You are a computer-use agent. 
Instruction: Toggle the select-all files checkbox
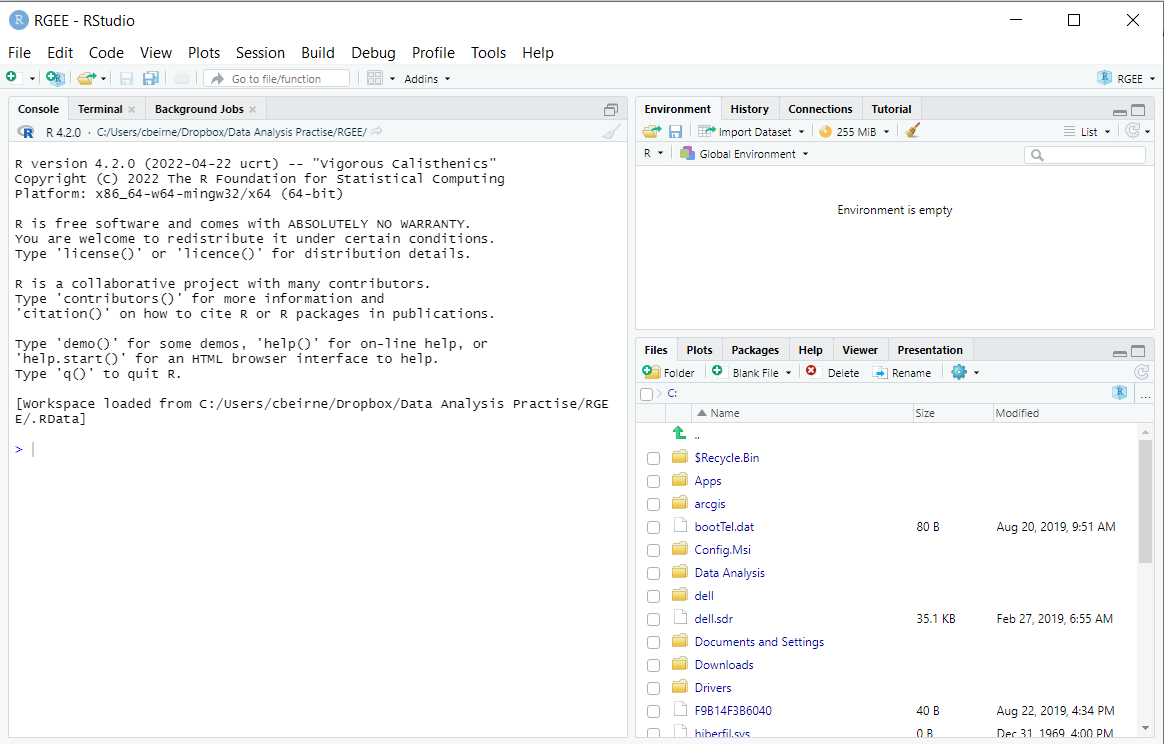(646, 394)
